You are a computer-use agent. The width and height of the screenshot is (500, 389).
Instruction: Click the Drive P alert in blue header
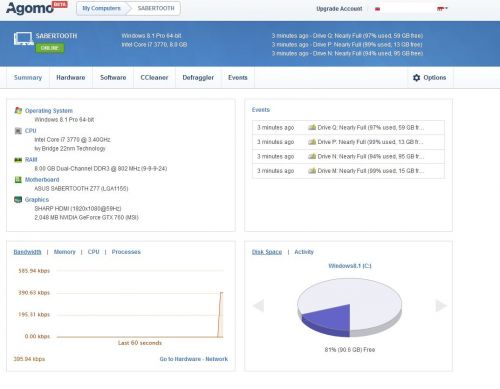347,44
